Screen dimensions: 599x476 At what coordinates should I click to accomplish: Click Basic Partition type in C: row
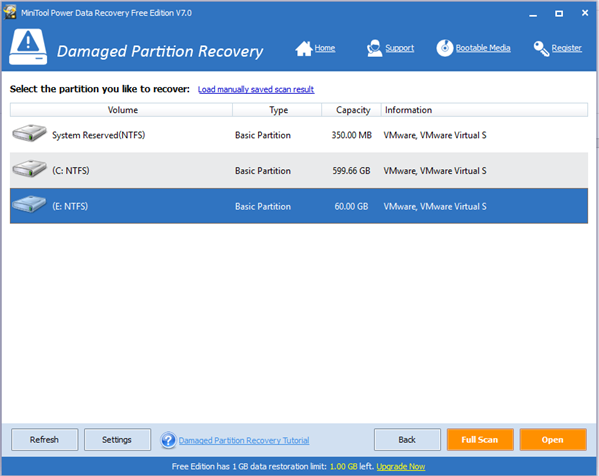coord(263,171)
